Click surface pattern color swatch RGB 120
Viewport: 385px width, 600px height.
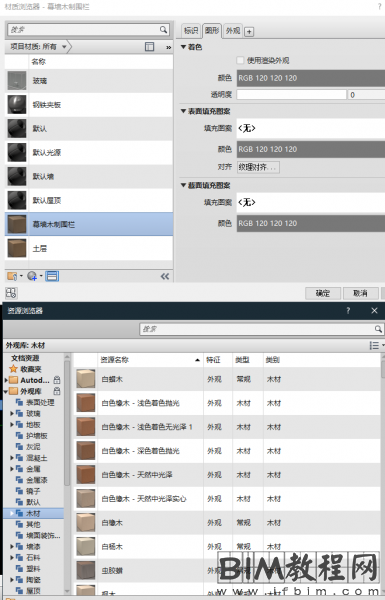click(311, 149)
